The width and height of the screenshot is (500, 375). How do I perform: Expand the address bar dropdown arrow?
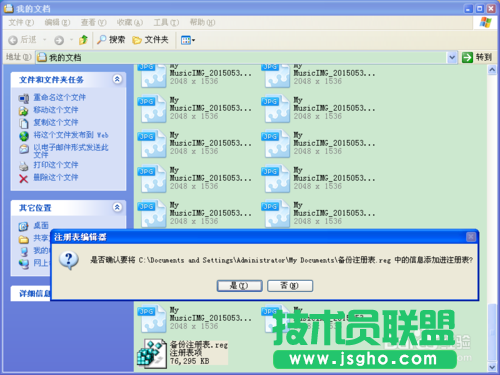tap(452, 57)
